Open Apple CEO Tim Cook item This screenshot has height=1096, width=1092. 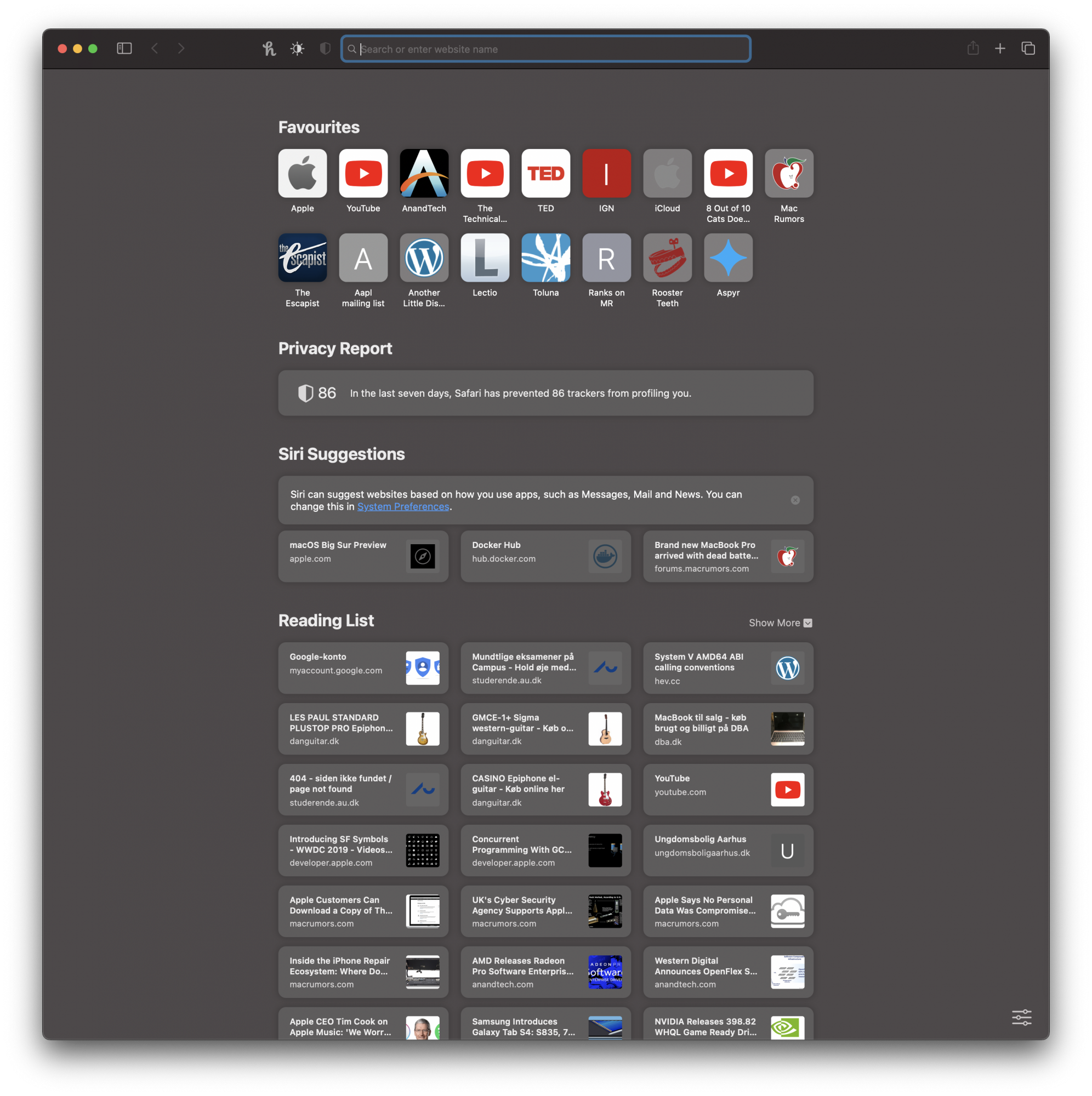tap(363, 1023)
